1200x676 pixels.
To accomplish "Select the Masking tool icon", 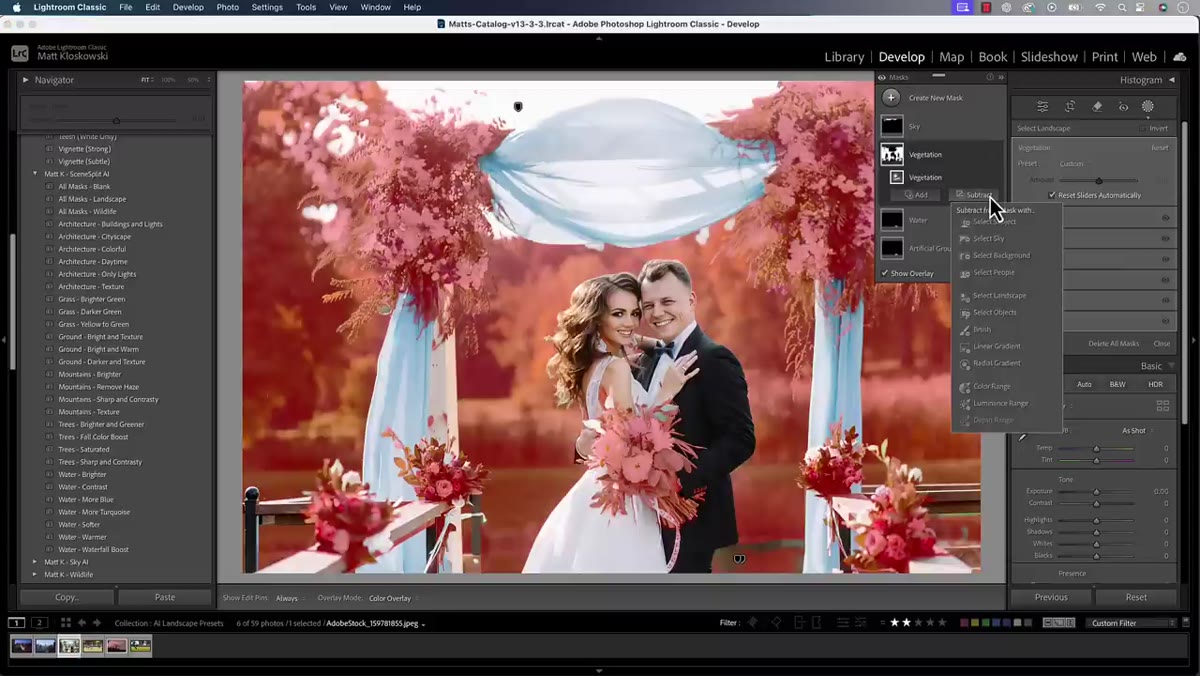I will pos(1148,106).
